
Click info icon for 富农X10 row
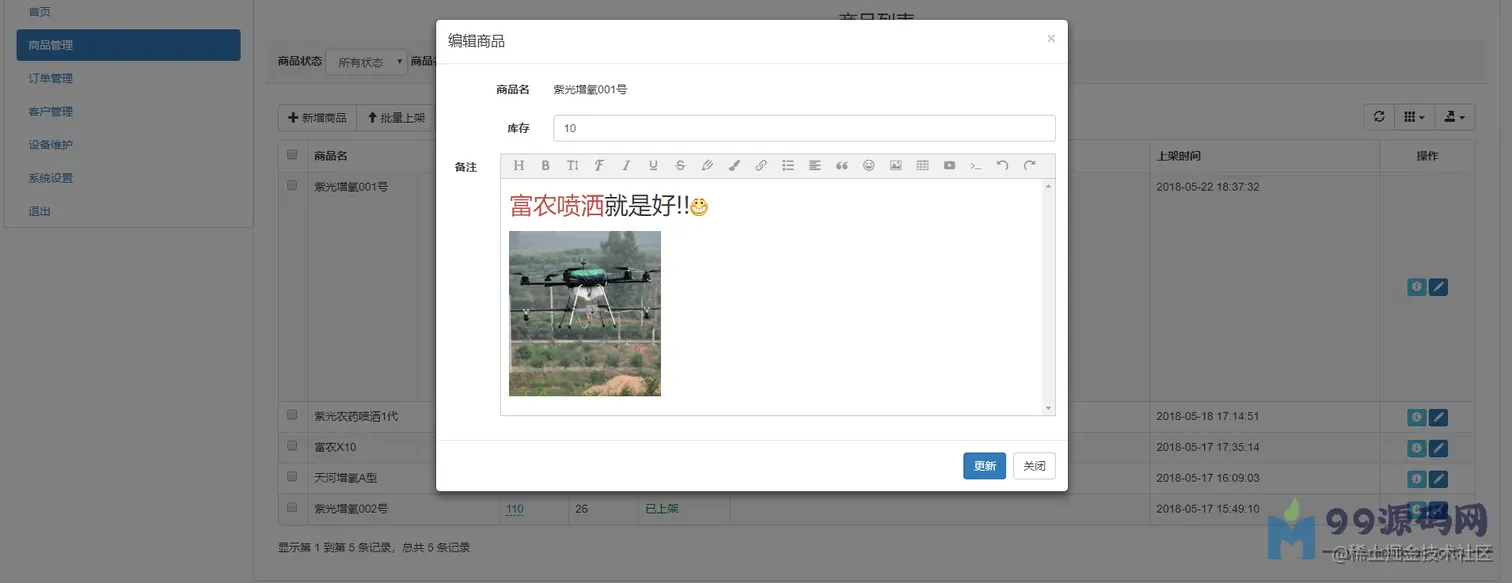[x=1416, y=448]
